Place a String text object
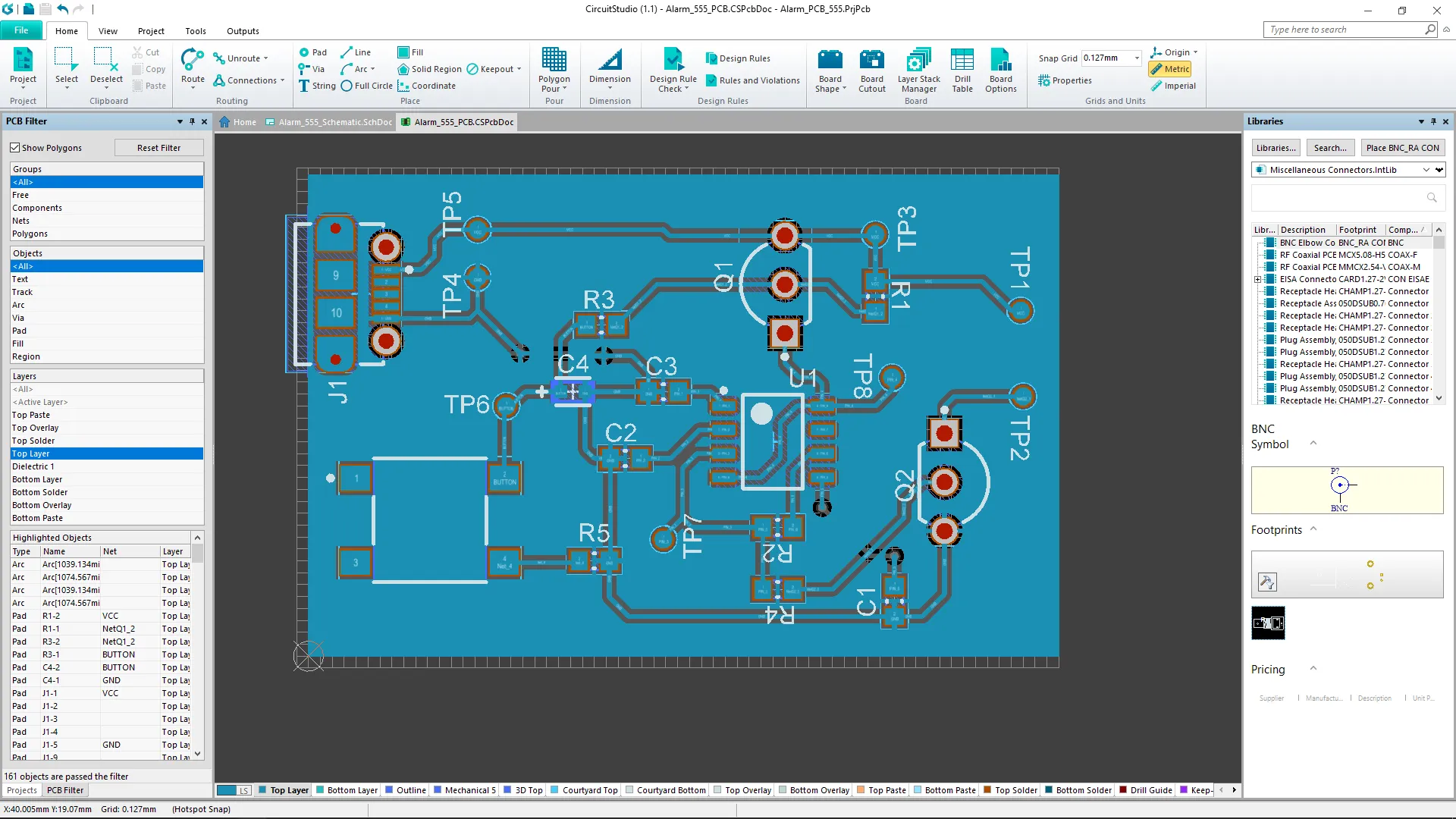The image size is (1456, 819). pos(317,86)
